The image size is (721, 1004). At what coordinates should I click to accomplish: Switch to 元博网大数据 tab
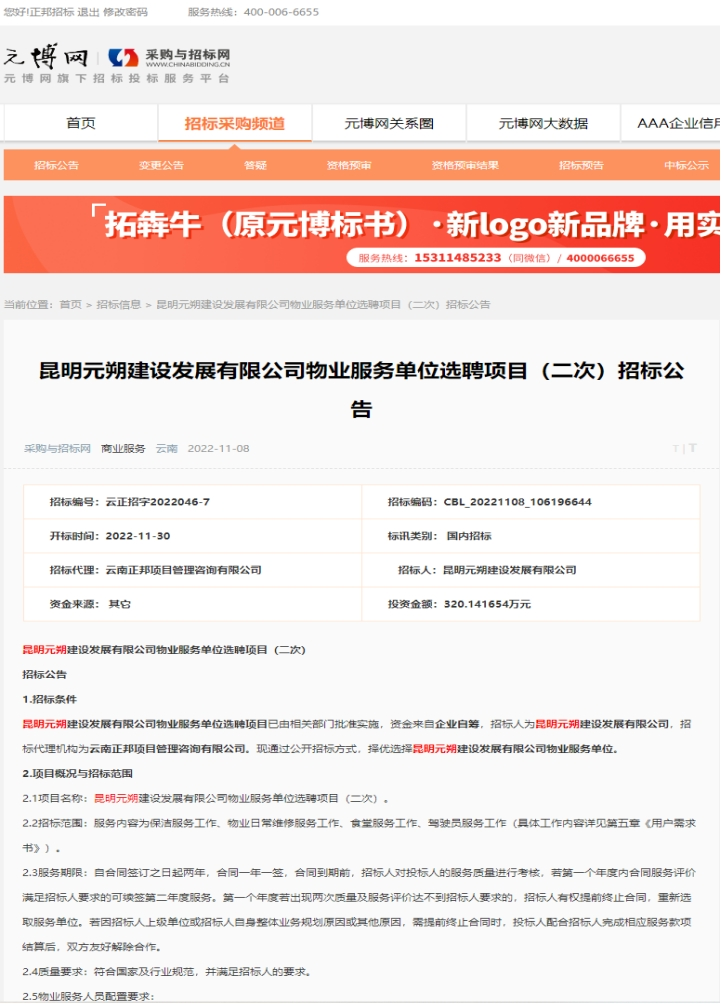tap(543, 123)
